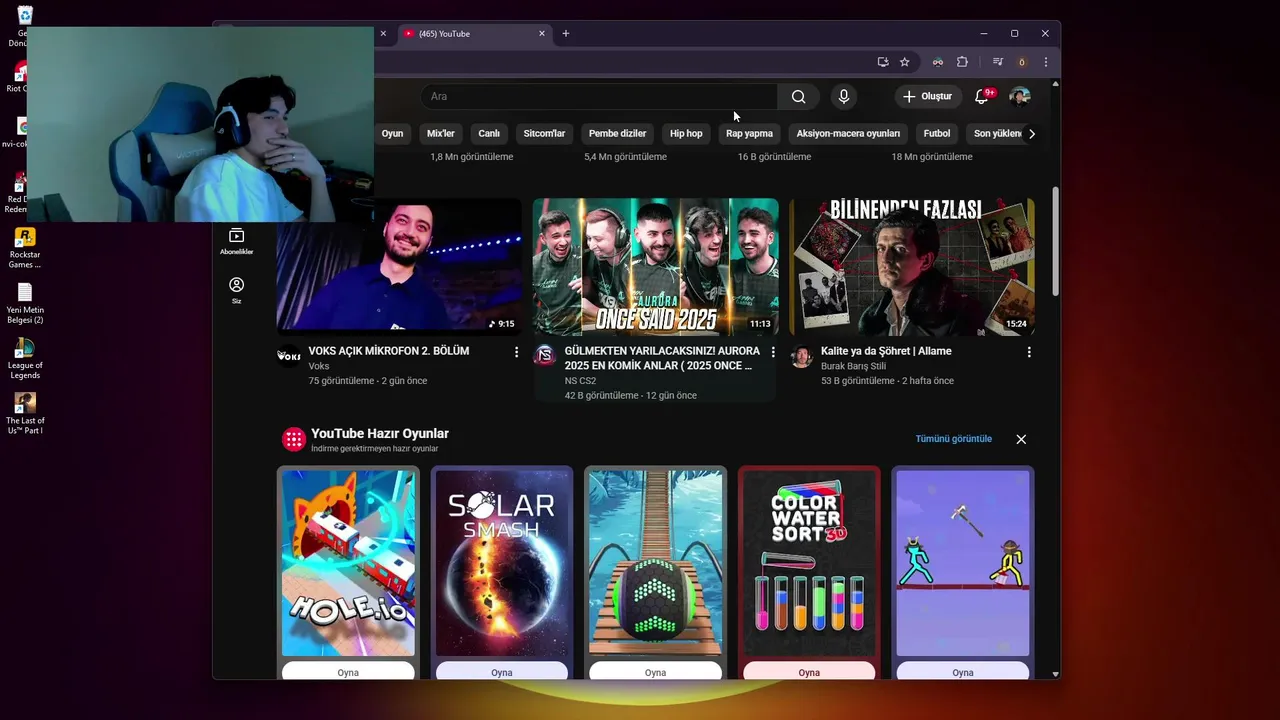Image resolution: width=1280 pixels, height=720 pixels.
Task: Open the stickman fighting game card
Action: pyautogui.click(x=963, y=563)
